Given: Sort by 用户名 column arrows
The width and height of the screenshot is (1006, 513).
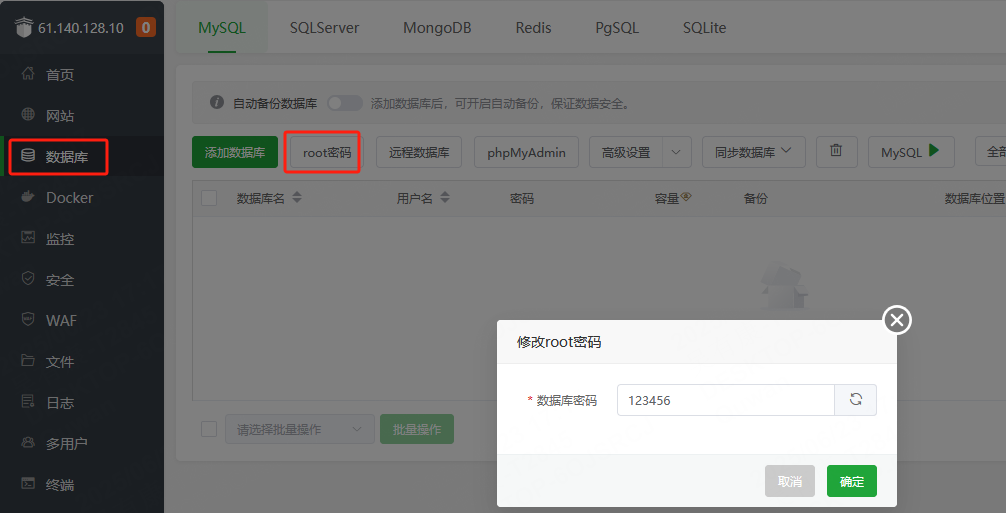Looking at the screenshot, I should (x=445, y=198).
